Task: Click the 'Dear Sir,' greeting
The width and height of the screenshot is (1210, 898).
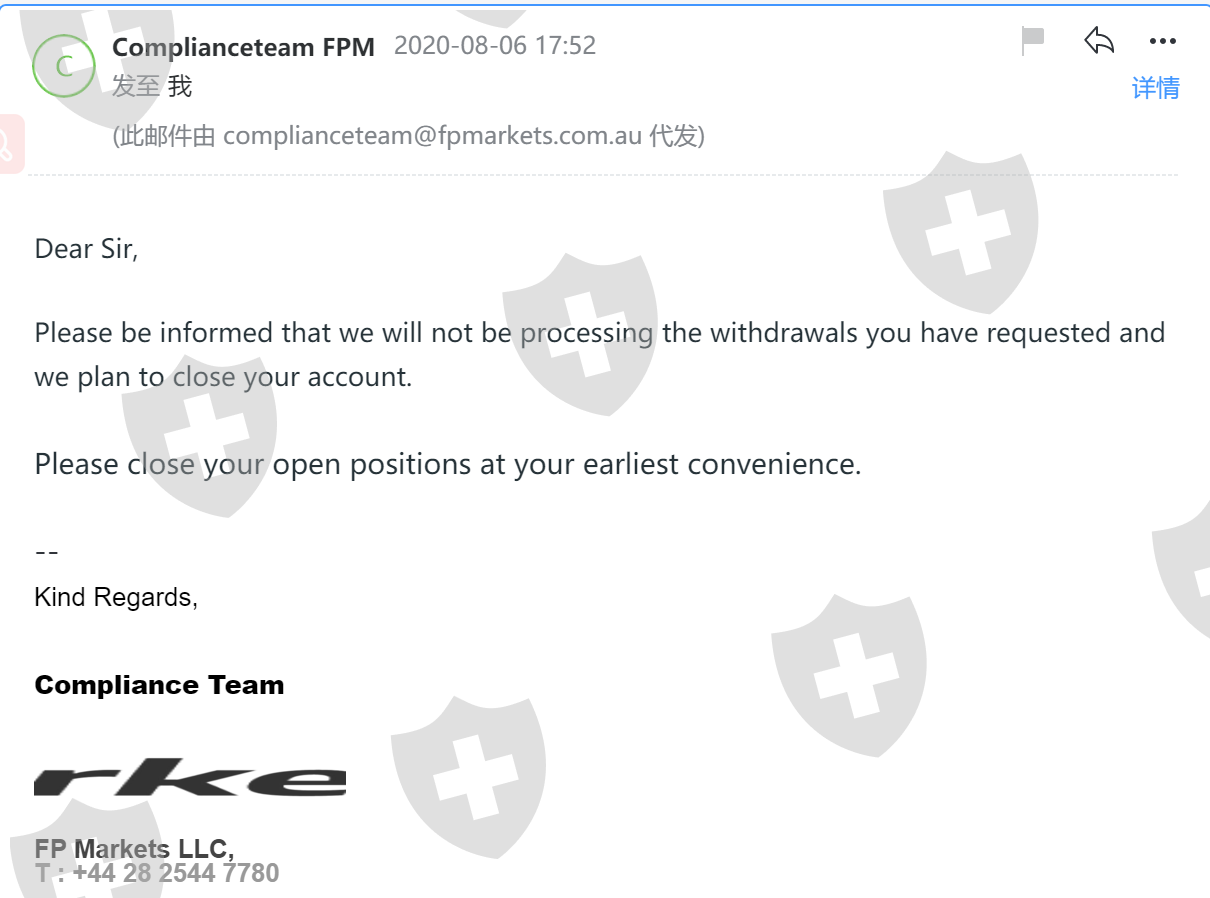Action: pyautogui.click(x=86, y=248)
